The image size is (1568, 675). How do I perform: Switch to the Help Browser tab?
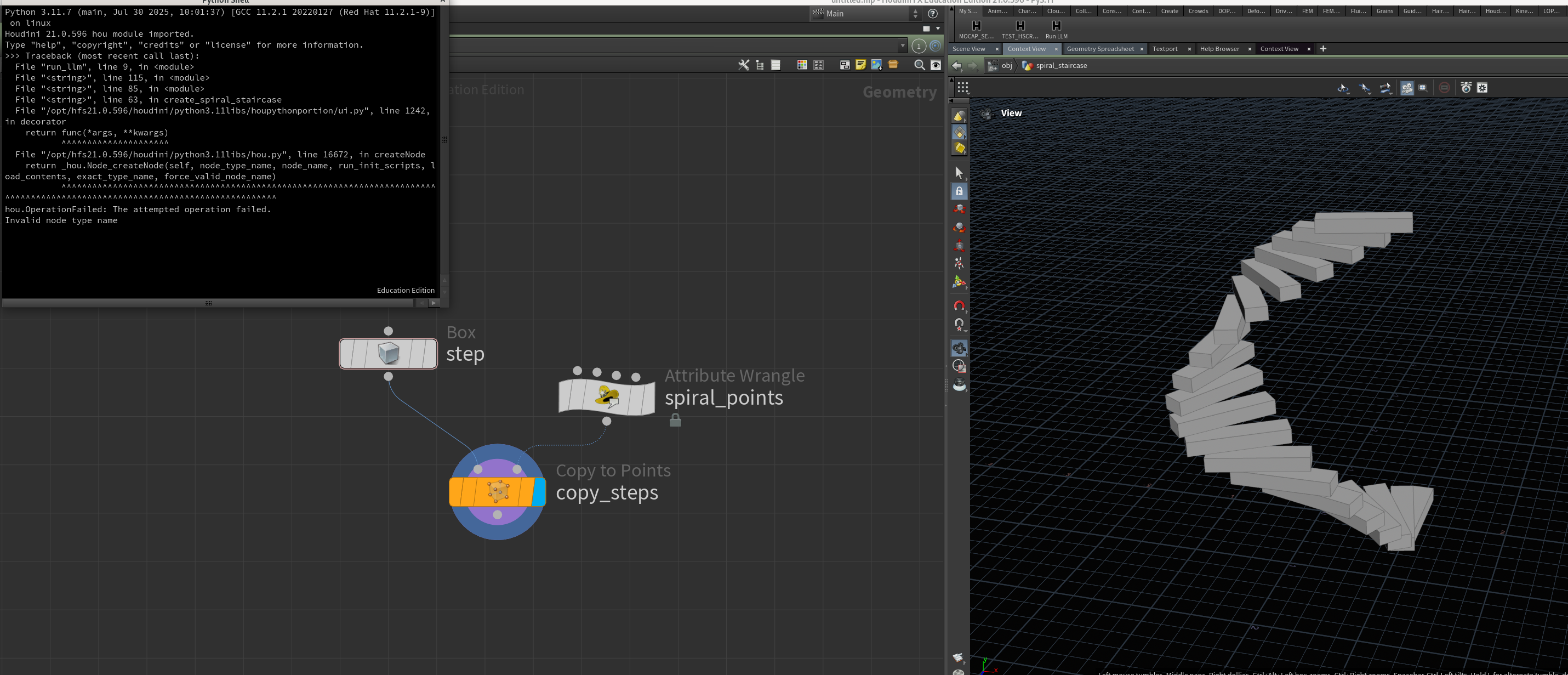(1219, 49)
